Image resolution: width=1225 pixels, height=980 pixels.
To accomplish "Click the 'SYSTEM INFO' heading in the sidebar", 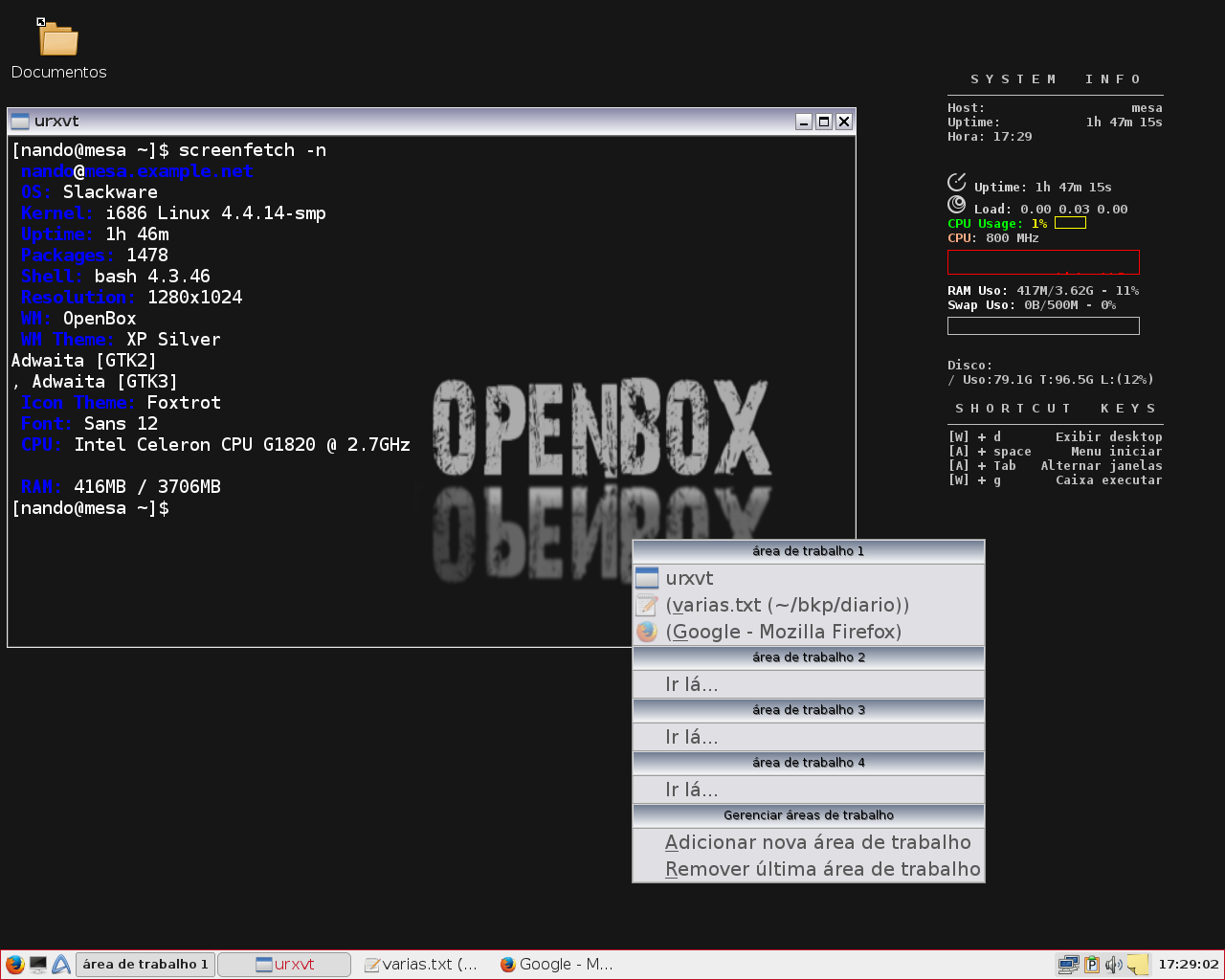I will (1056, 79).
